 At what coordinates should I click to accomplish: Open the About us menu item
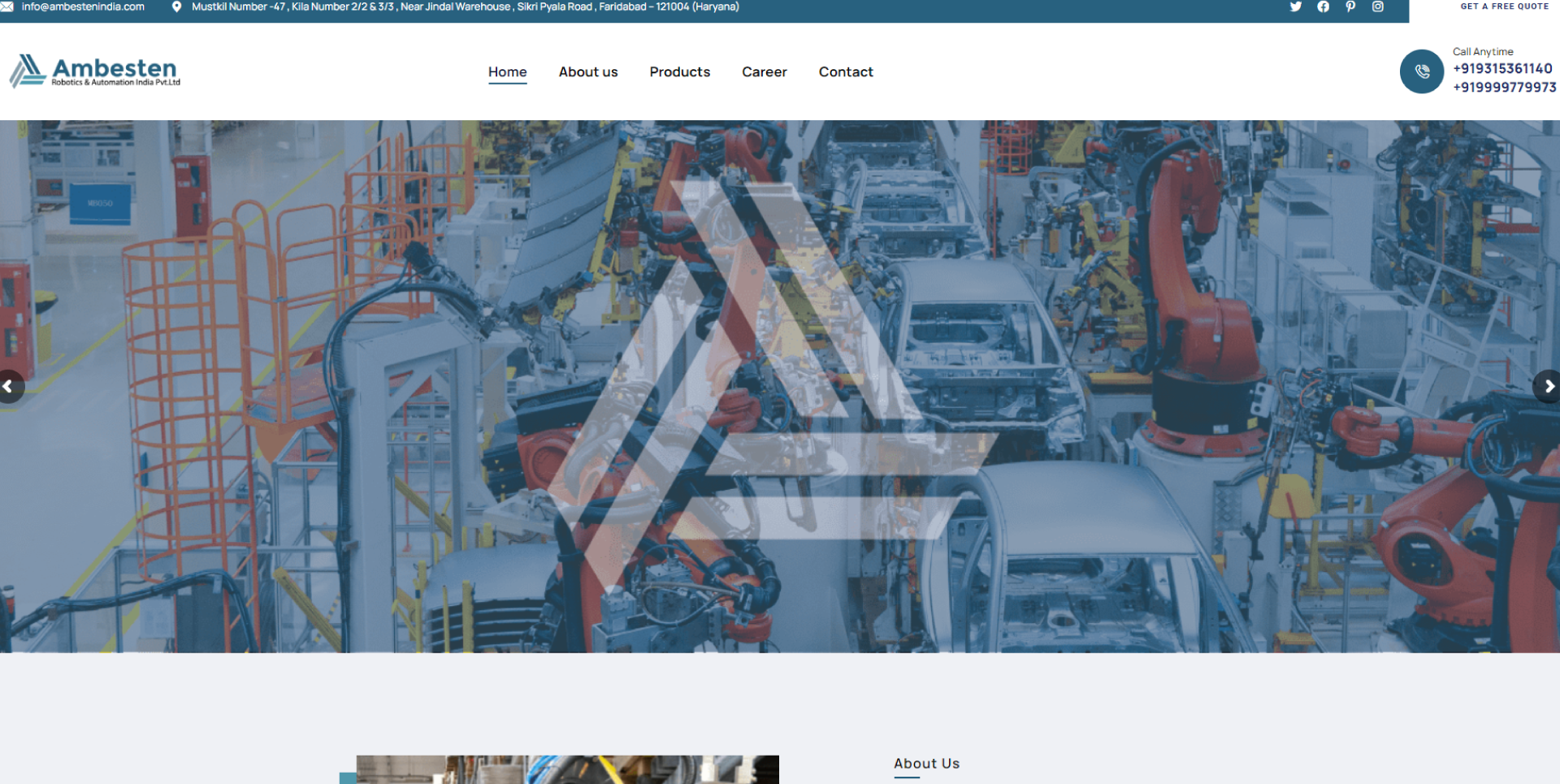click(588, 71)
